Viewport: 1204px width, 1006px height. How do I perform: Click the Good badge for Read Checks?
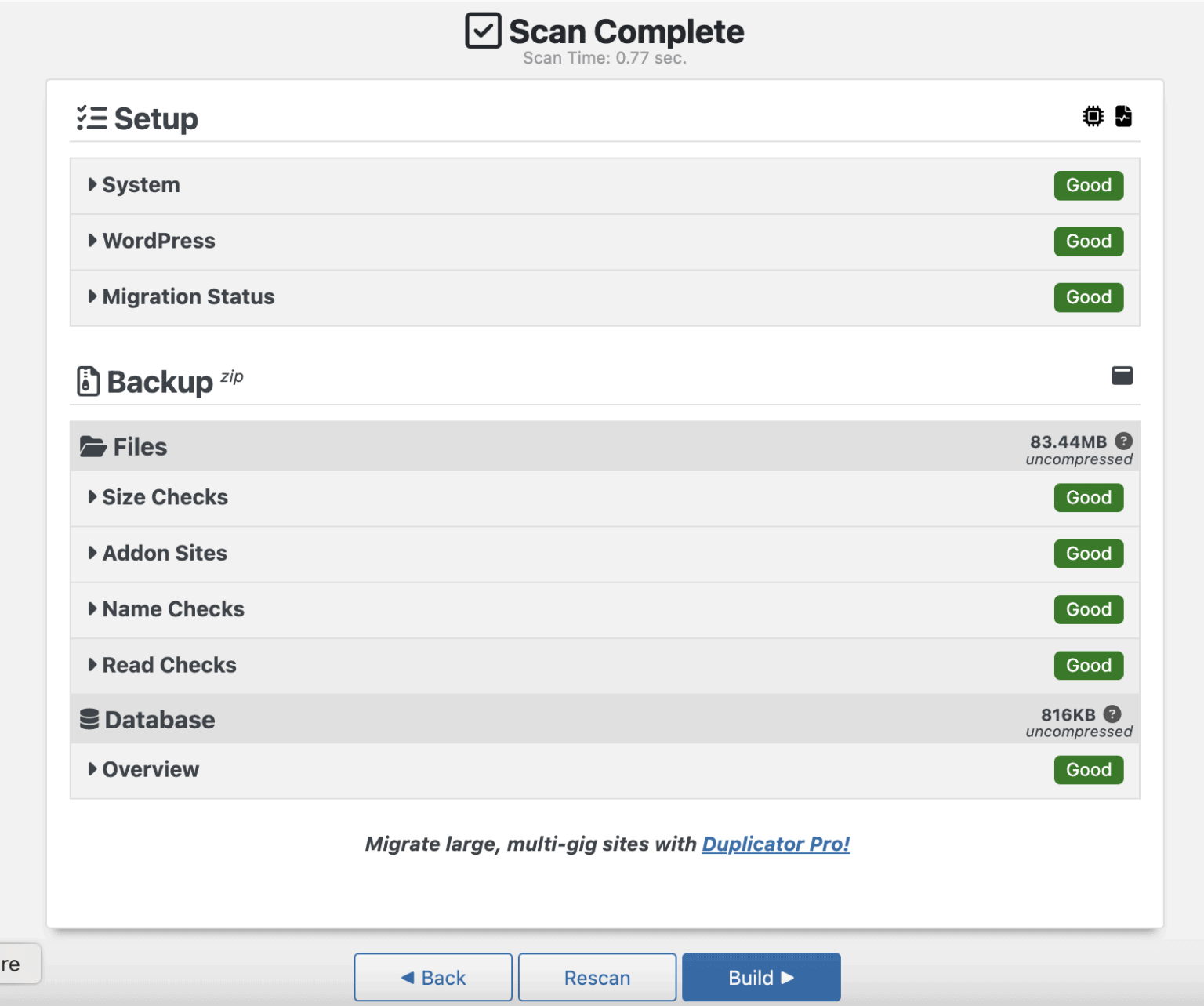[x=1089, y=666]
